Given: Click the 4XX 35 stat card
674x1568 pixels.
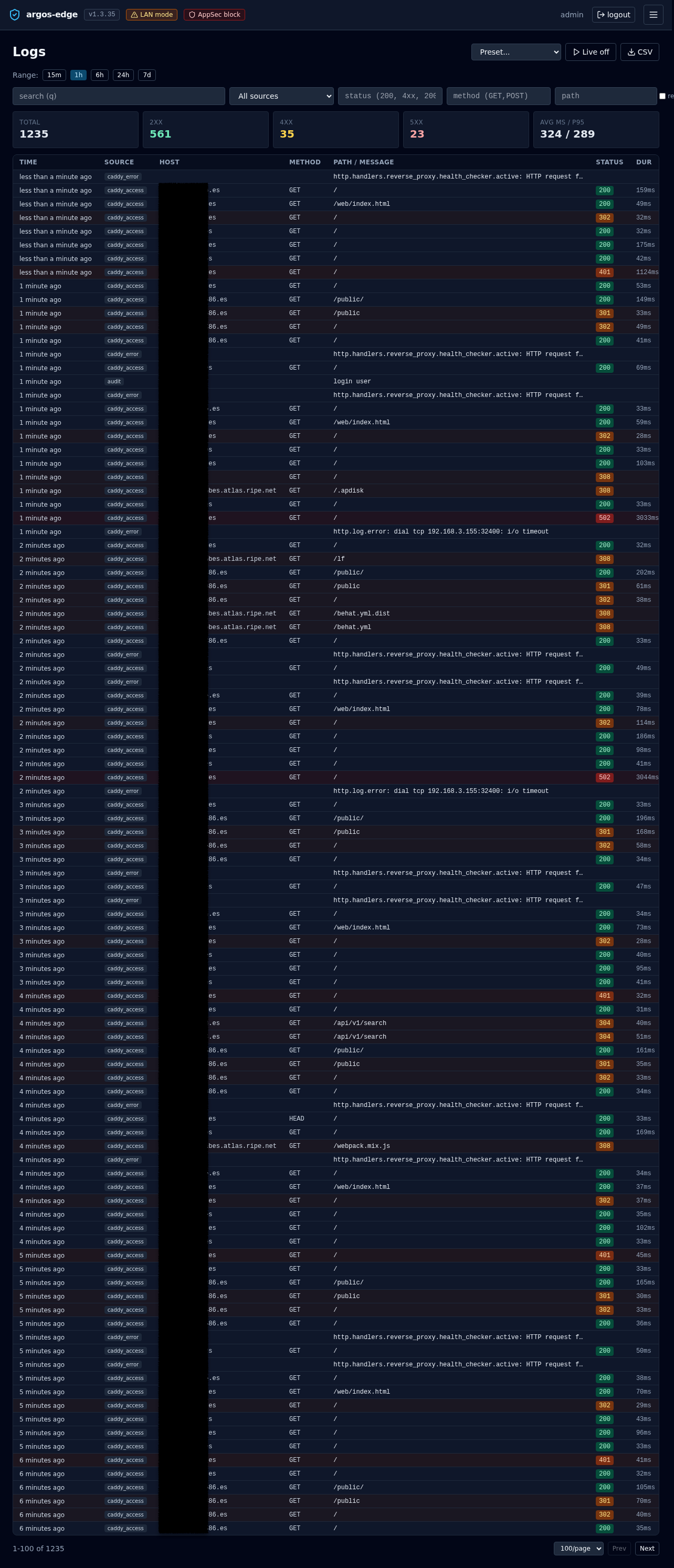Looking at the screenshot, I should (x=336, y=130).
